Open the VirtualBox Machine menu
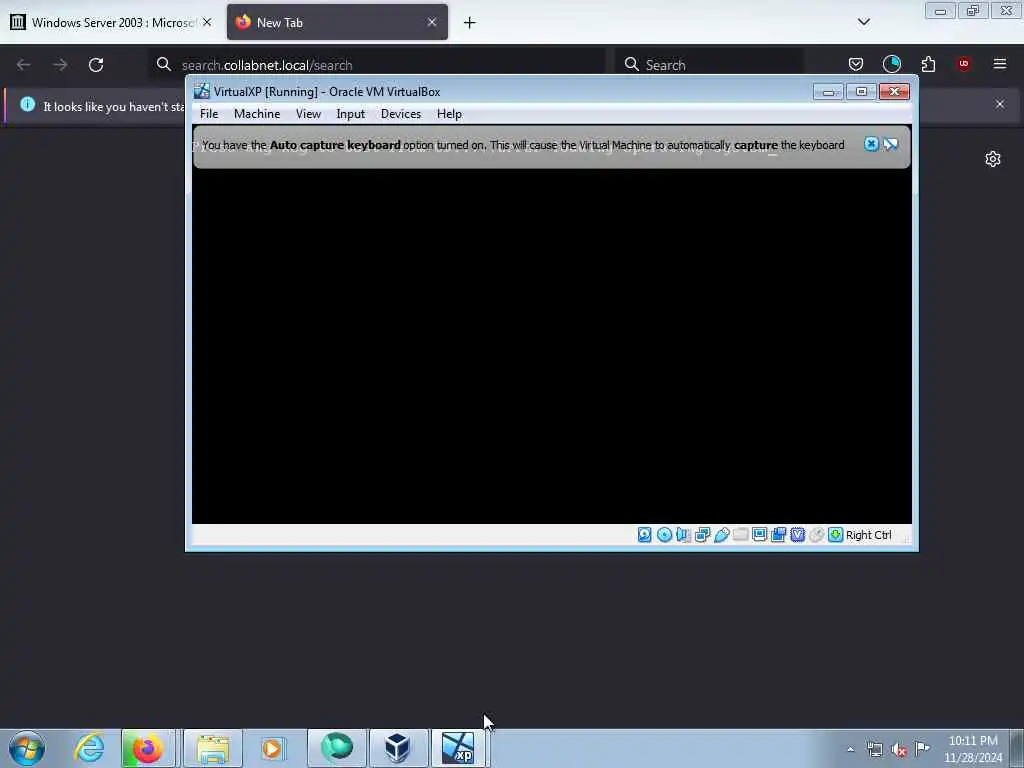Image resolution: width=1024 pixels, height=768 pixels. [x=257, y=114]
